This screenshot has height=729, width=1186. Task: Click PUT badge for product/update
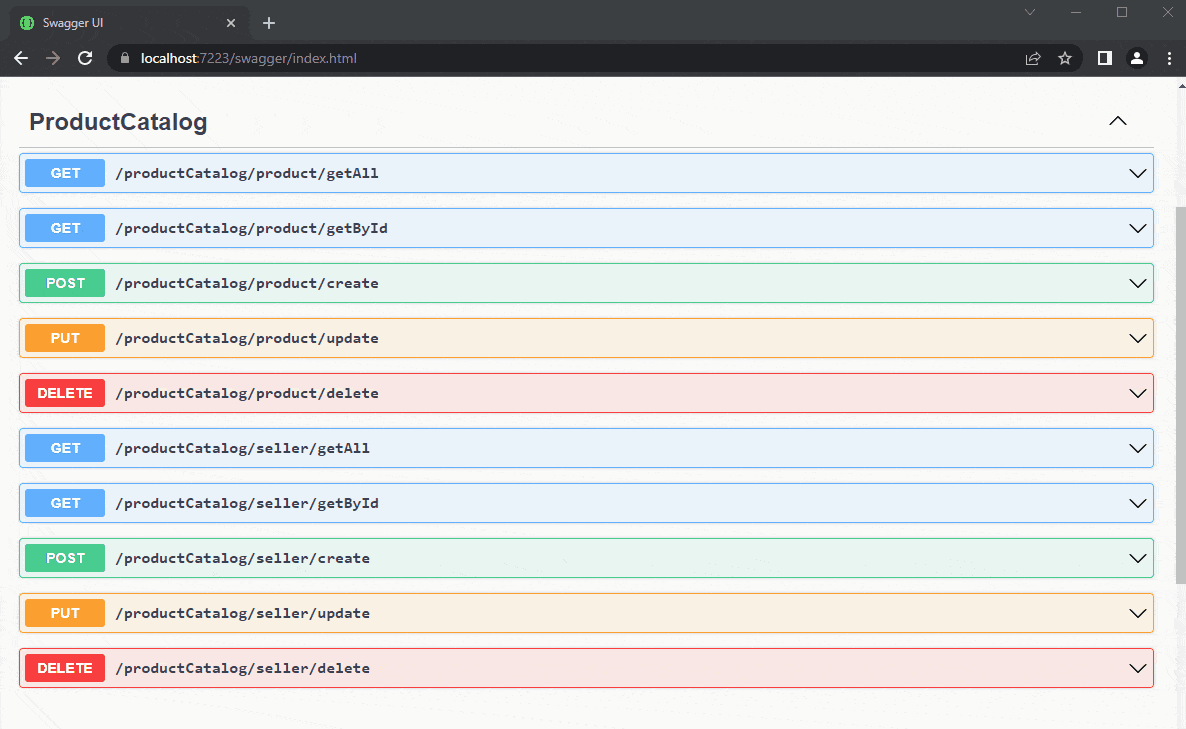65,338
